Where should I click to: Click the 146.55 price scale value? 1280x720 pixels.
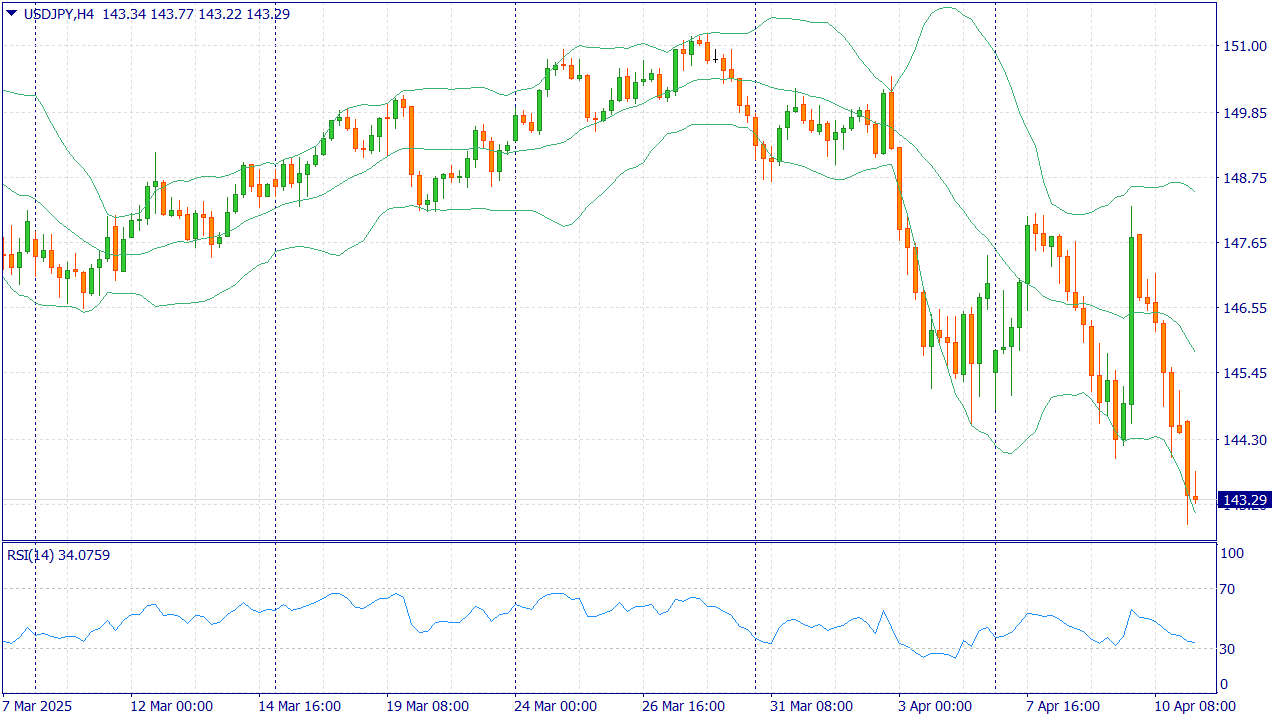[x=1245, y=308]
